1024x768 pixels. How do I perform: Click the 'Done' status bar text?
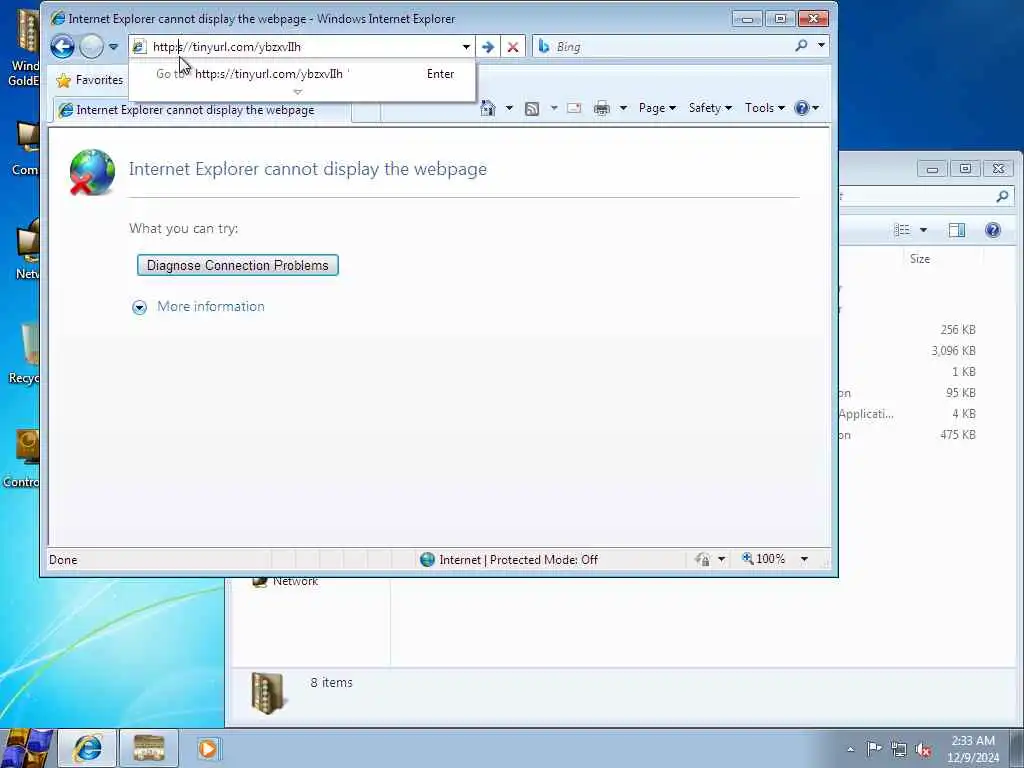[63, 560]
